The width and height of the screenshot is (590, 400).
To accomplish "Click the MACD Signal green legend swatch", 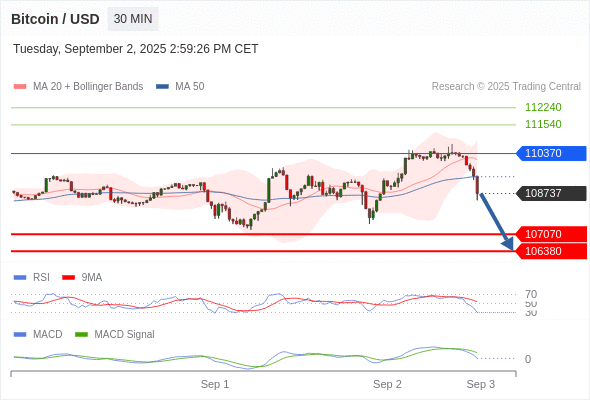I will [x=81, y=334].
